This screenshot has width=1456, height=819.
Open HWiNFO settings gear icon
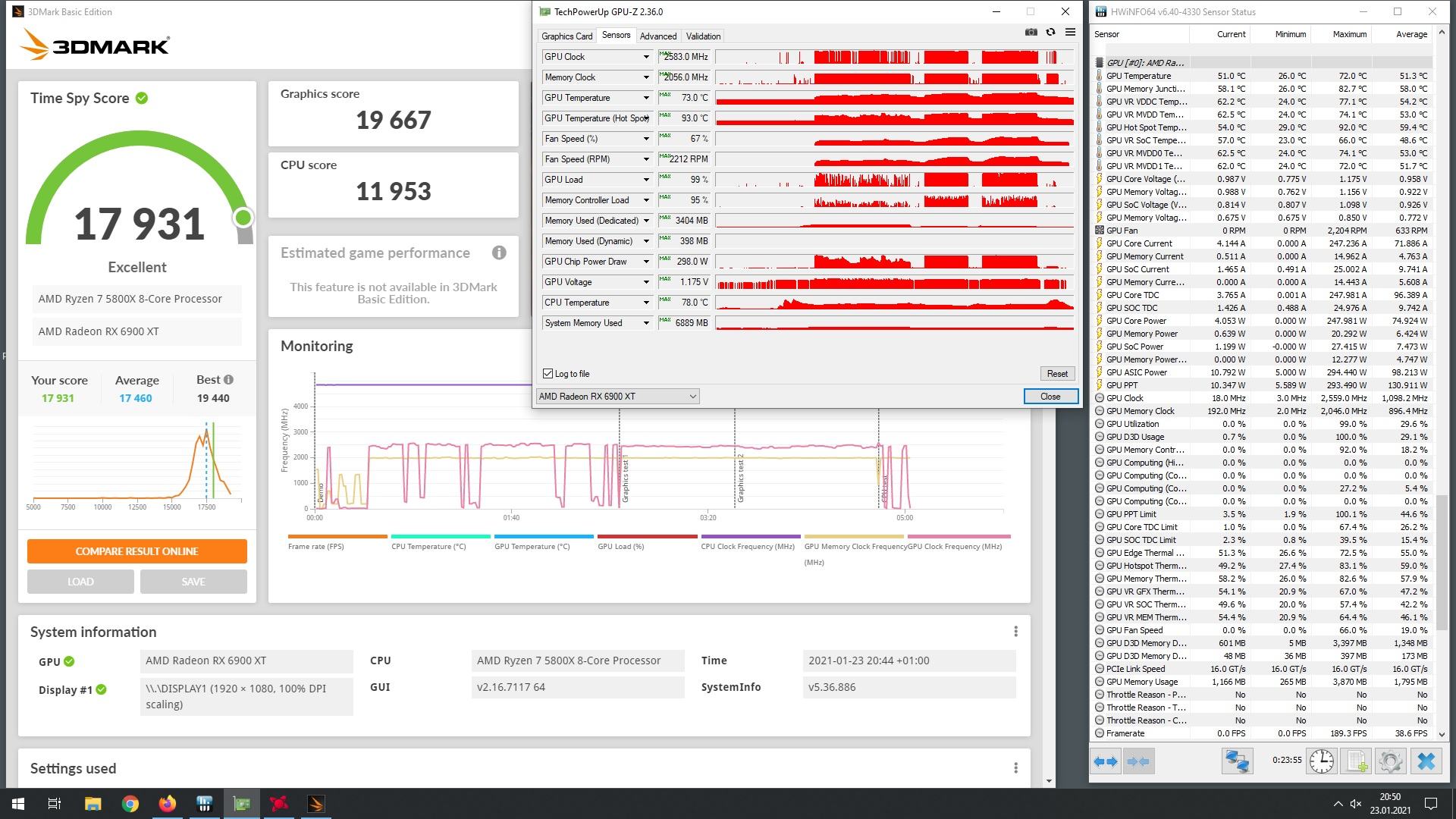[1391, 761]
